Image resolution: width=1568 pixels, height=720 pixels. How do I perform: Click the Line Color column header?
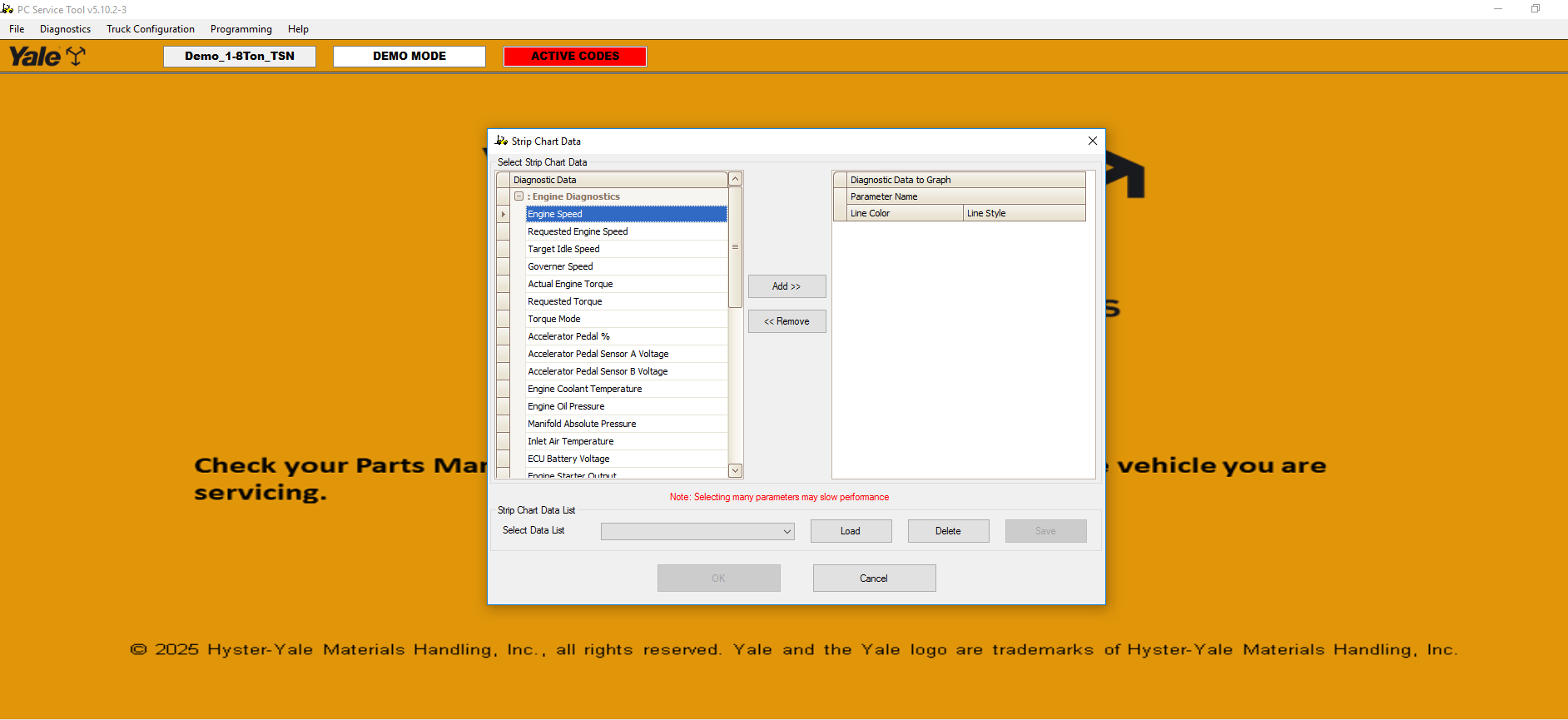point(905,213)
